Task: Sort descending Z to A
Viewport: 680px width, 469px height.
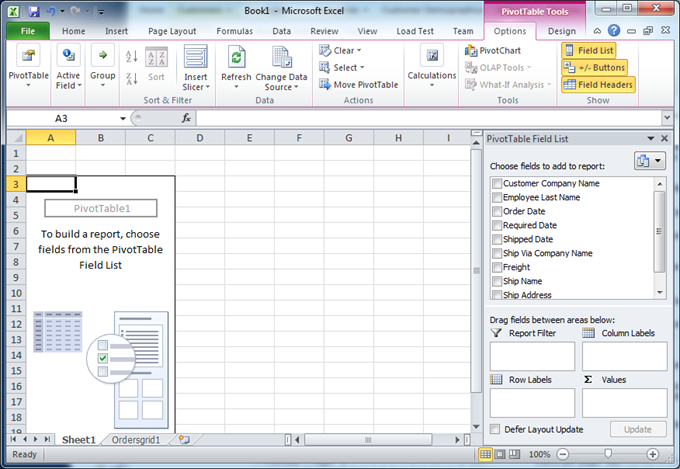Action: (131, 79)
